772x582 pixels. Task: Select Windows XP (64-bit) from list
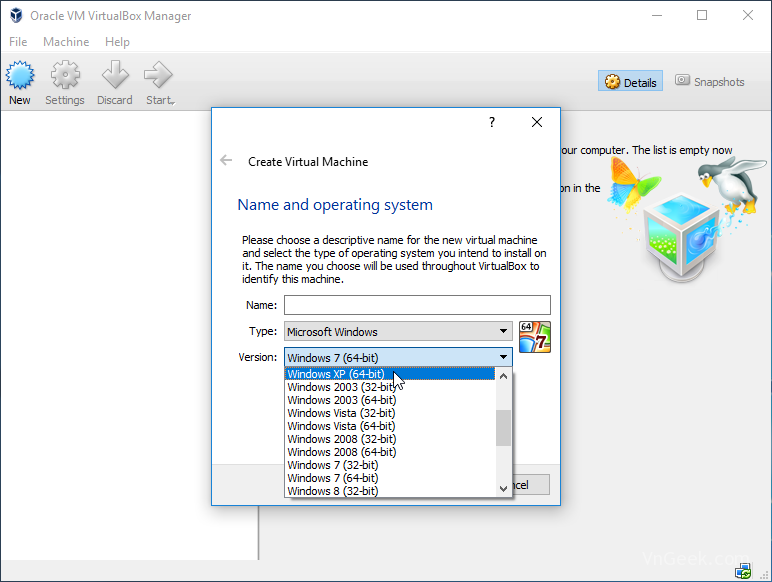[x=390, y=374]
